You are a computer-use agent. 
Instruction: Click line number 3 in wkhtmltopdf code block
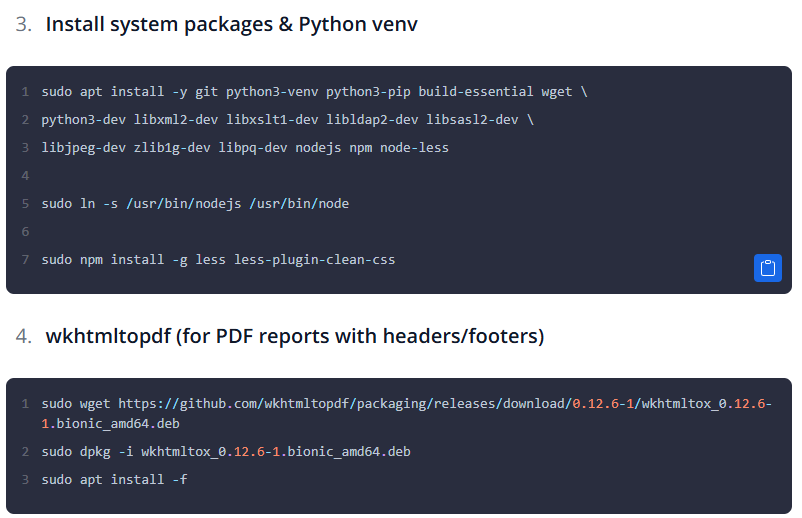pos(25,480)
